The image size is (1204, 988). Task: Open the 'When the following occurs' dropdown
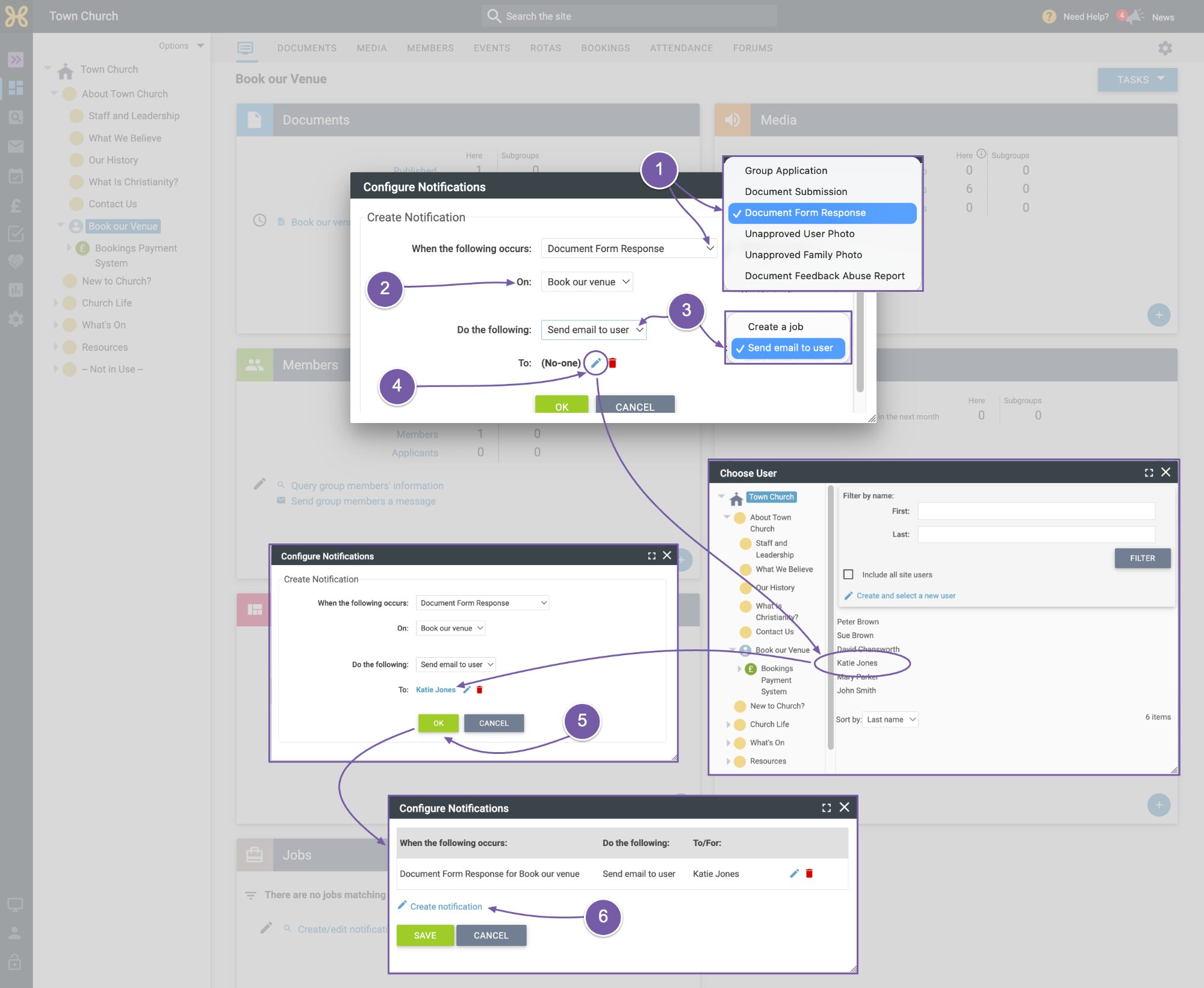point(628,249)
